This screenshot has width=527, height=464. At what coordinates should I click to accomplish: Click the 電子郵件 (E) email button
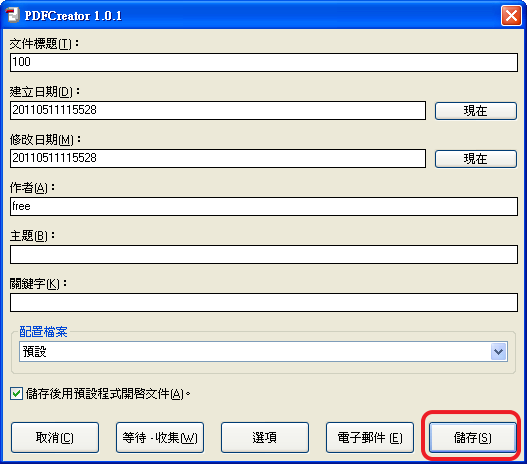[x=370, y=437]
